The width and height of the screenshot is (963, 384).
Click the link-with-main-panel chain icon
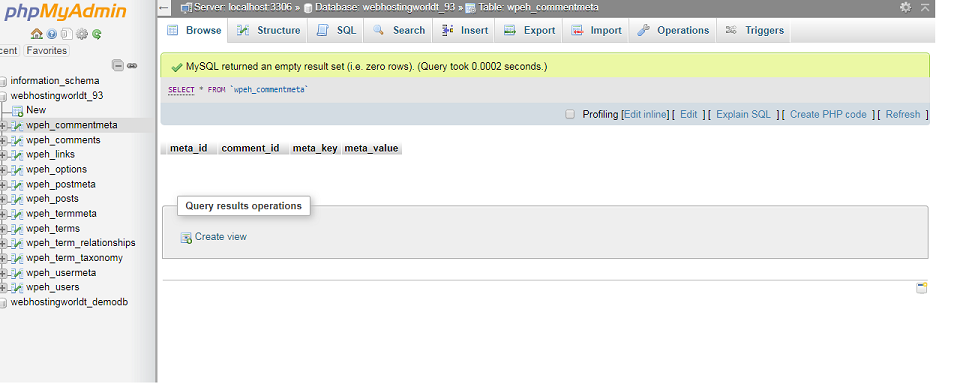point(132,65)
